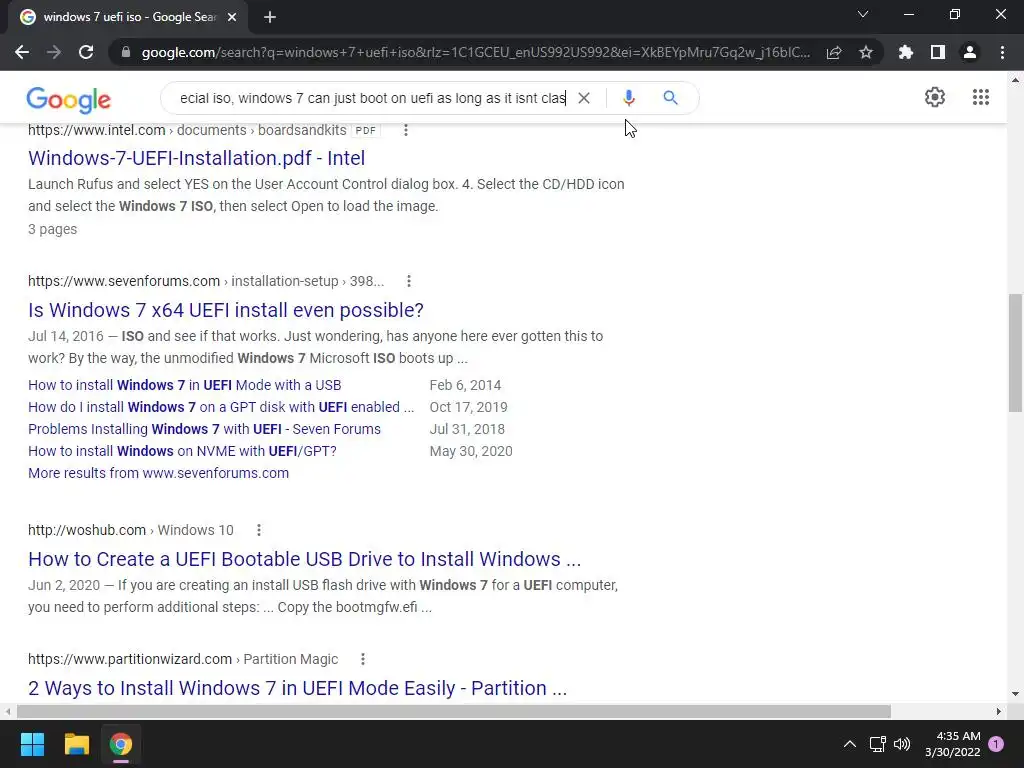Open options for sevenforums result
The width and height of the screenshot is (1024, 768).
point(409,281)
